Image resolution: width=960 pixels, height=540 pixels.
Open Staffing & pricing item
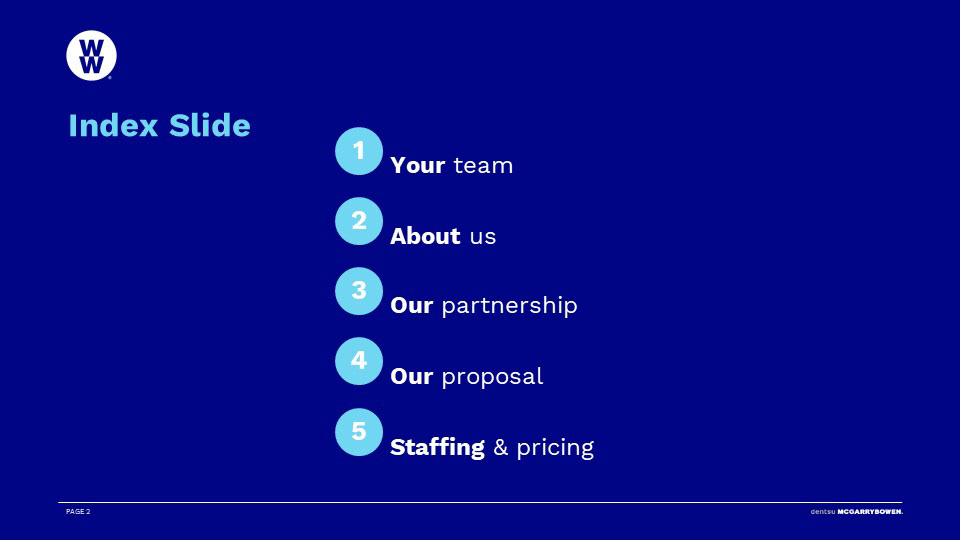tap(492, 448)
